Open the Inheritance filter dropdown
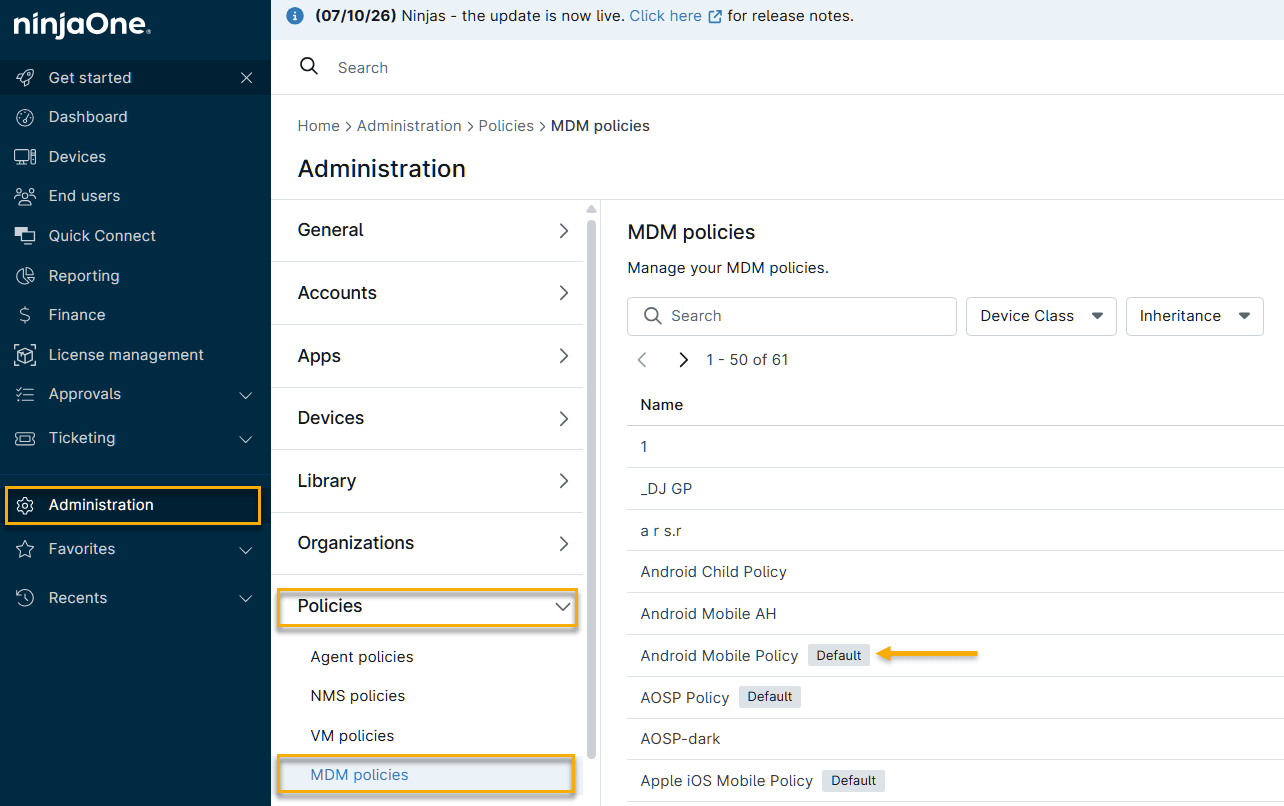 click(1195, 316)
